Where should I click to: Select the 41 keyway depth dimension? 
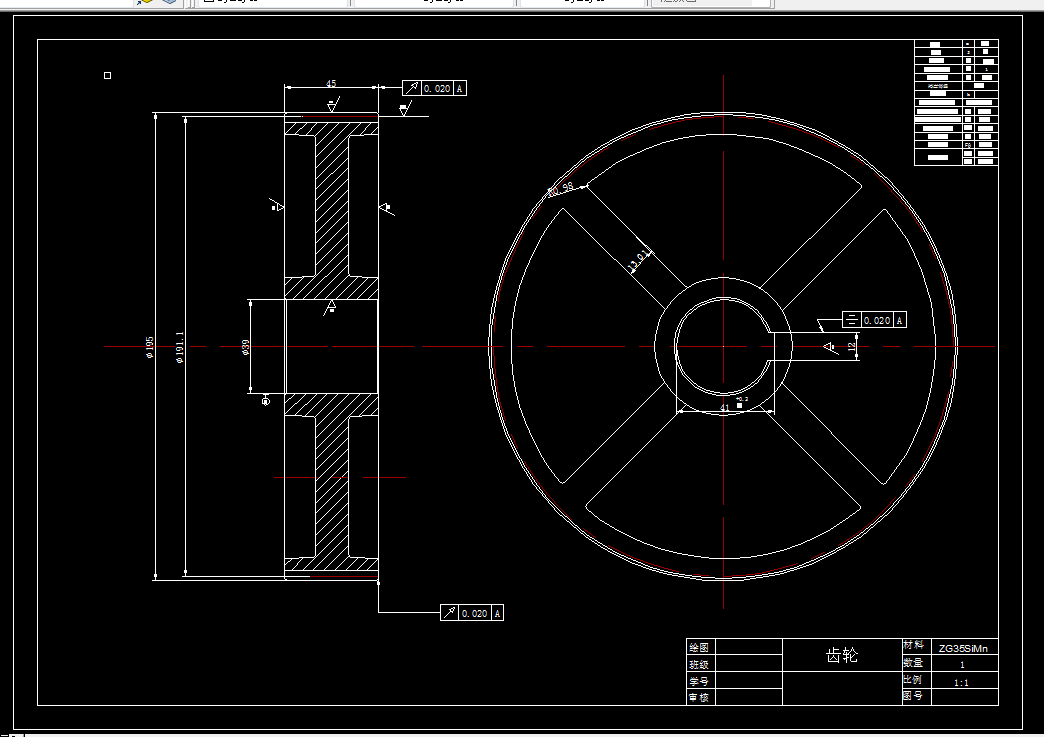[x=725, y=408]
